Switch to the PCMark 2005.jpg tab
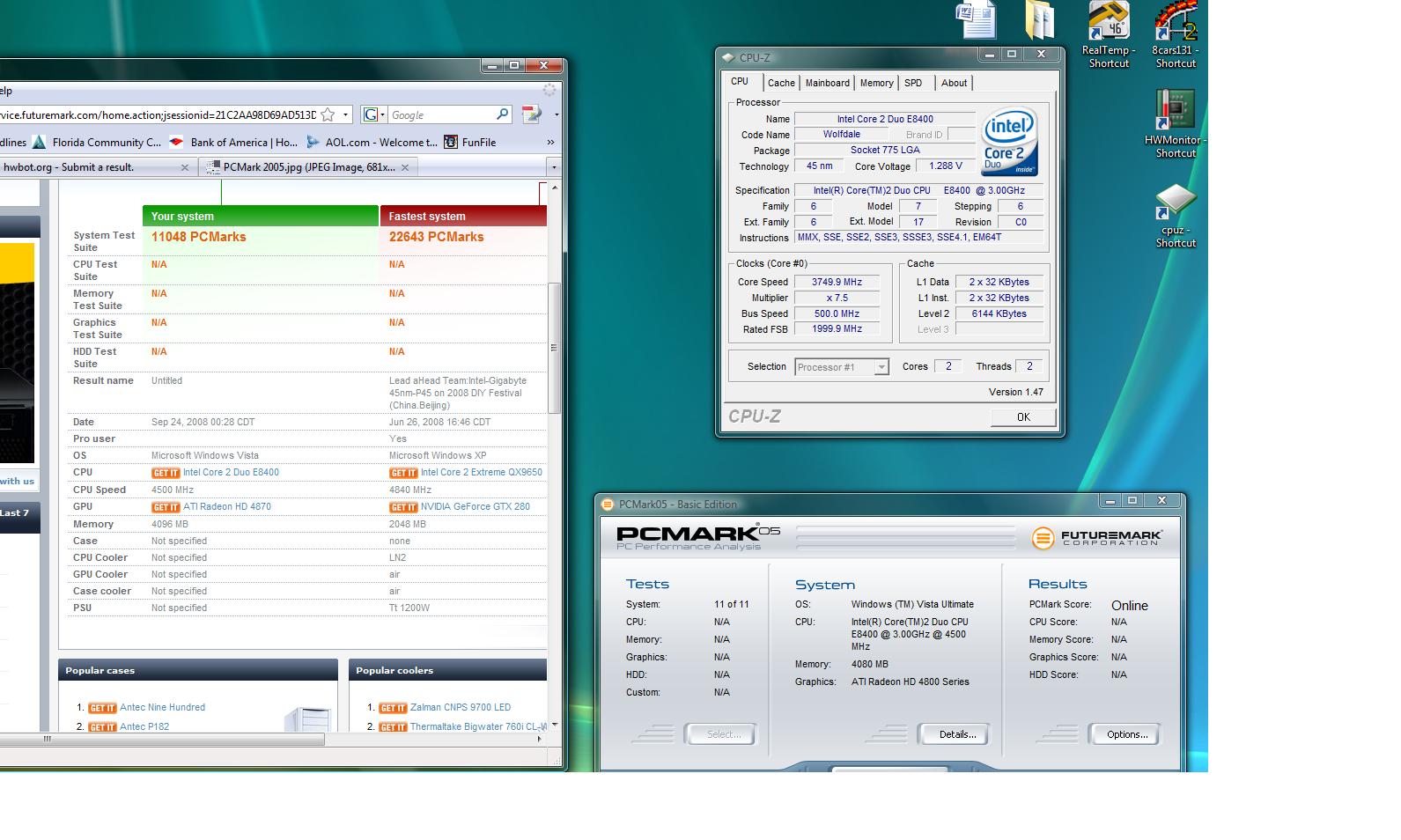Image resolution: width=1401 pixels, height=840 pixels. (308, 167)
